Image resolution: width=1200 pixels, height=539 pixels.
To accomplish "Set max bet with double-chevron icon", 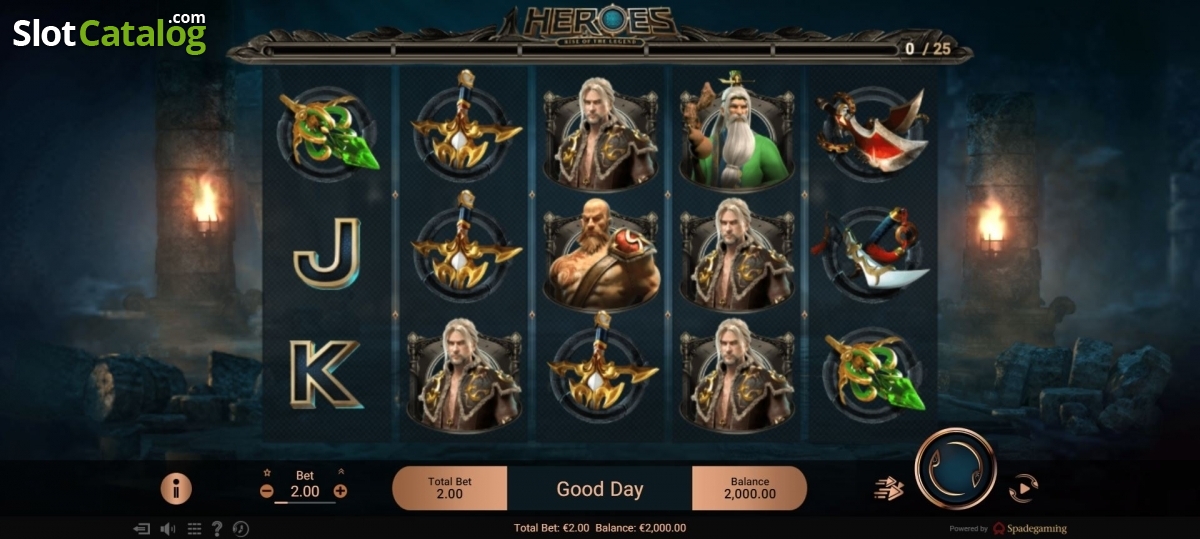I will point(340,473).
